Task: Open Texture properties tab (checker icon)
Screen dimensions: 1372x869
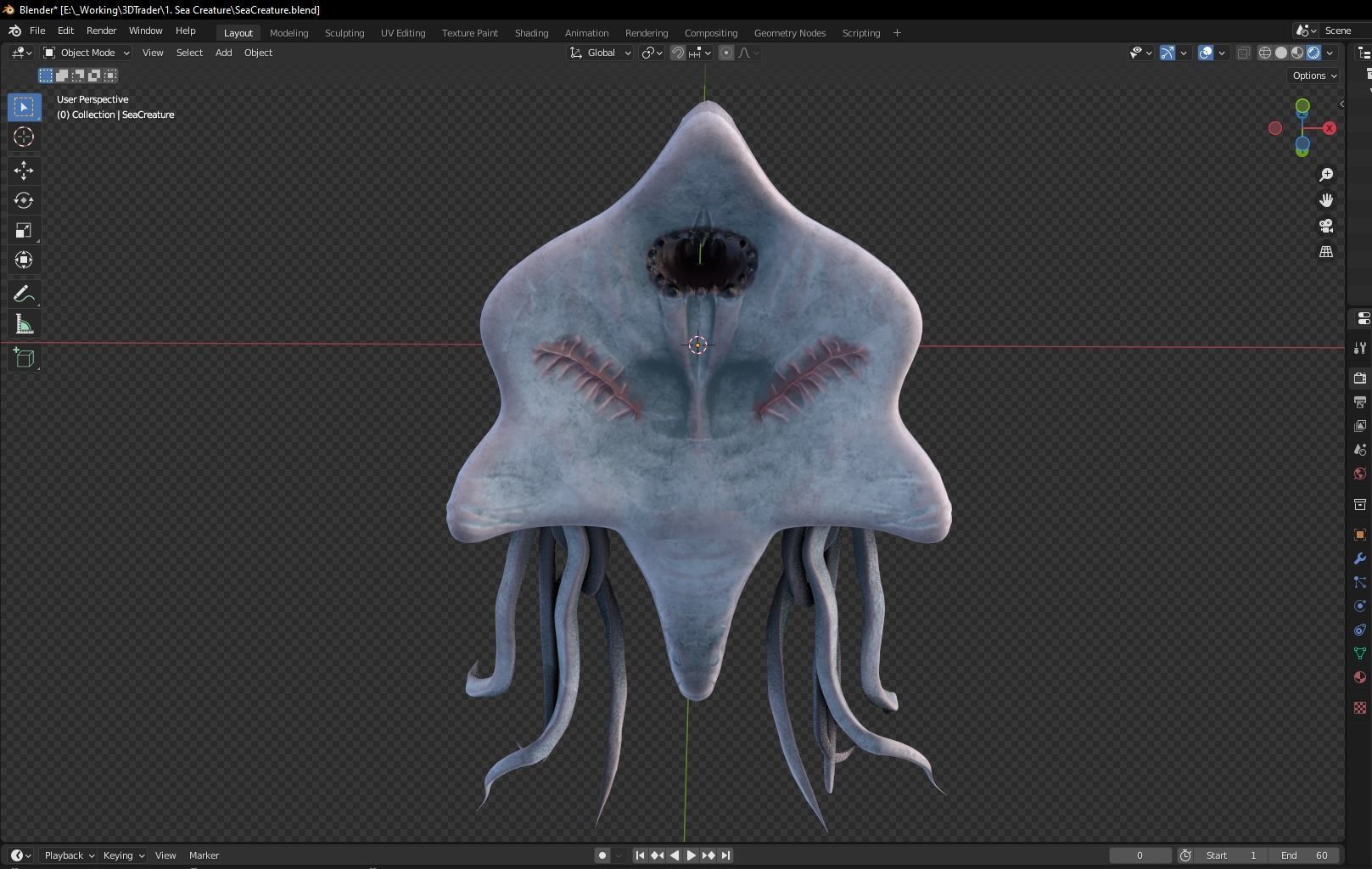Action: click(x=1360, y=708)
